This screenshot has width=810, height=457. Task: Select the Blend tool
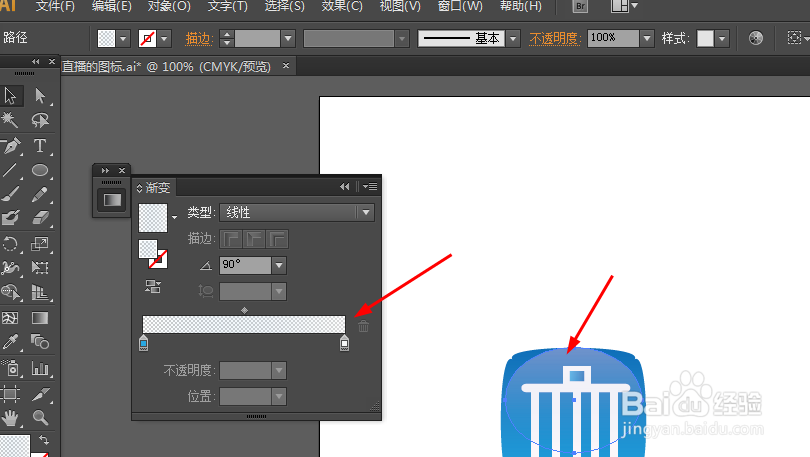click(40, 341)
